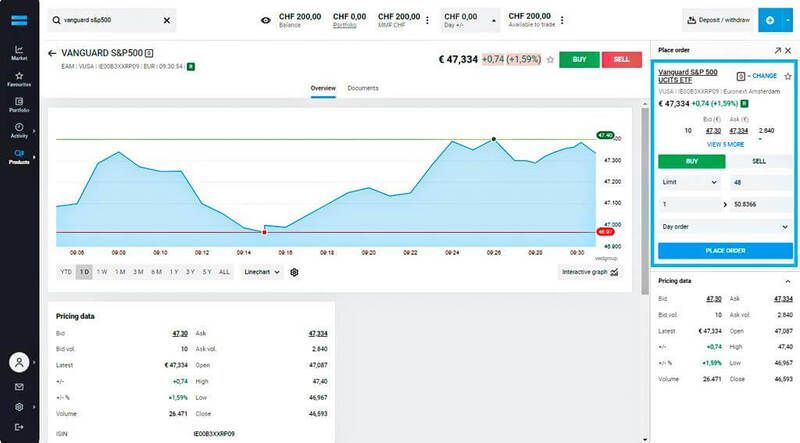The width and height of the screenshot is (800, 443).
Task: Go back with the left arrow
Action: [52, 53]
